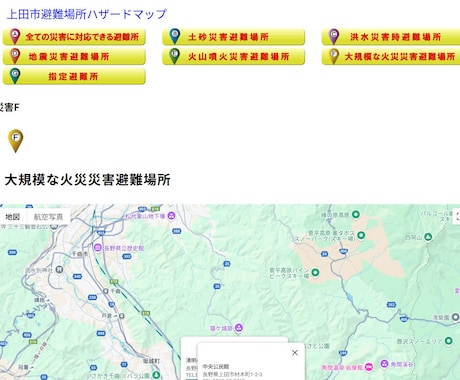The height and width of the screenshot is (380, 460).
Task: Click the 角間温泉 岩屋館 pink marker
Action: (x=368, y=367)
